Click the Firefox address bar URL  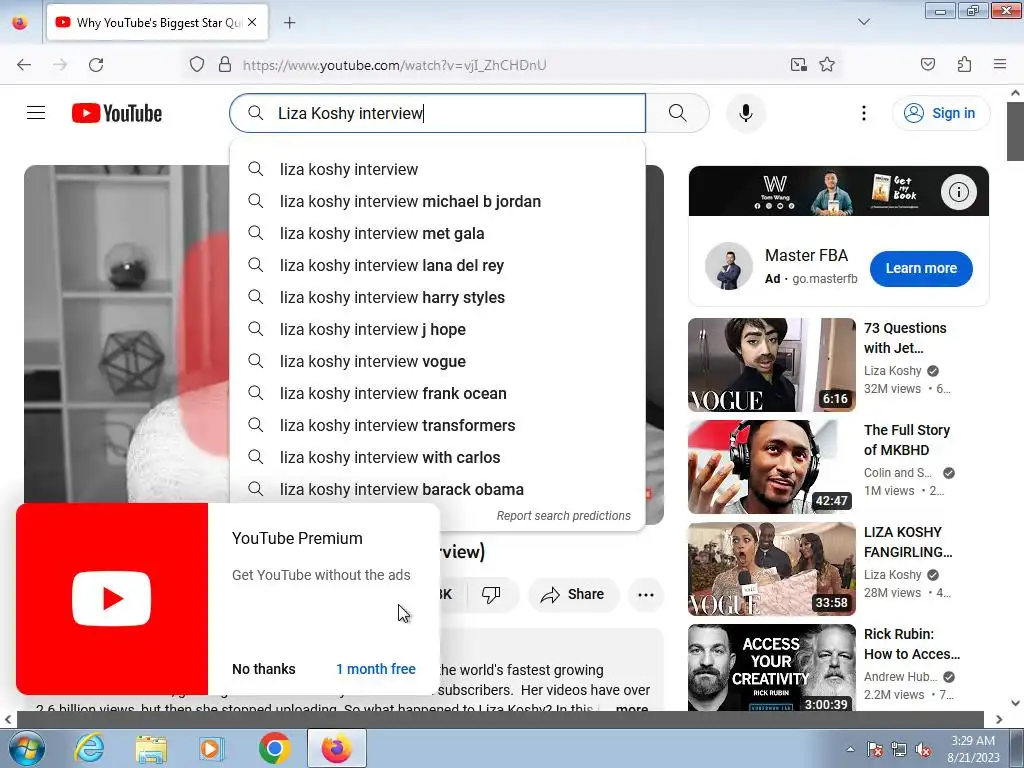click(394, 65)
